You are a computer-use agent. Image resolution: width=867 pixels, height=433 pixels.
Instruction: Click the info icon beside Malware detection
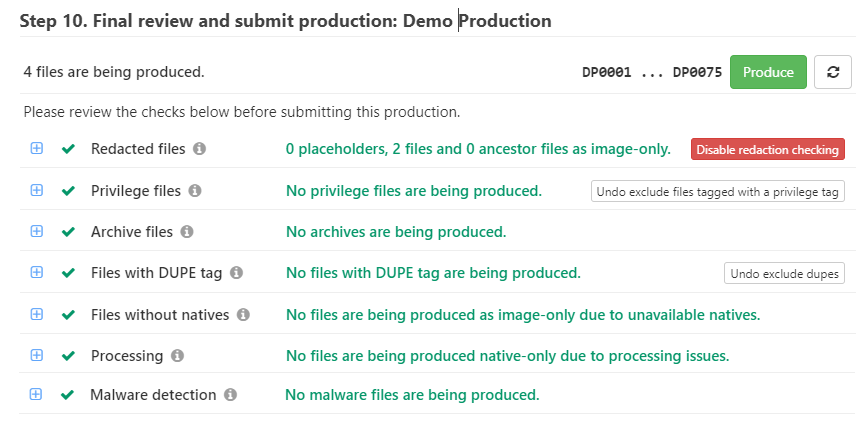coord(230,395)
